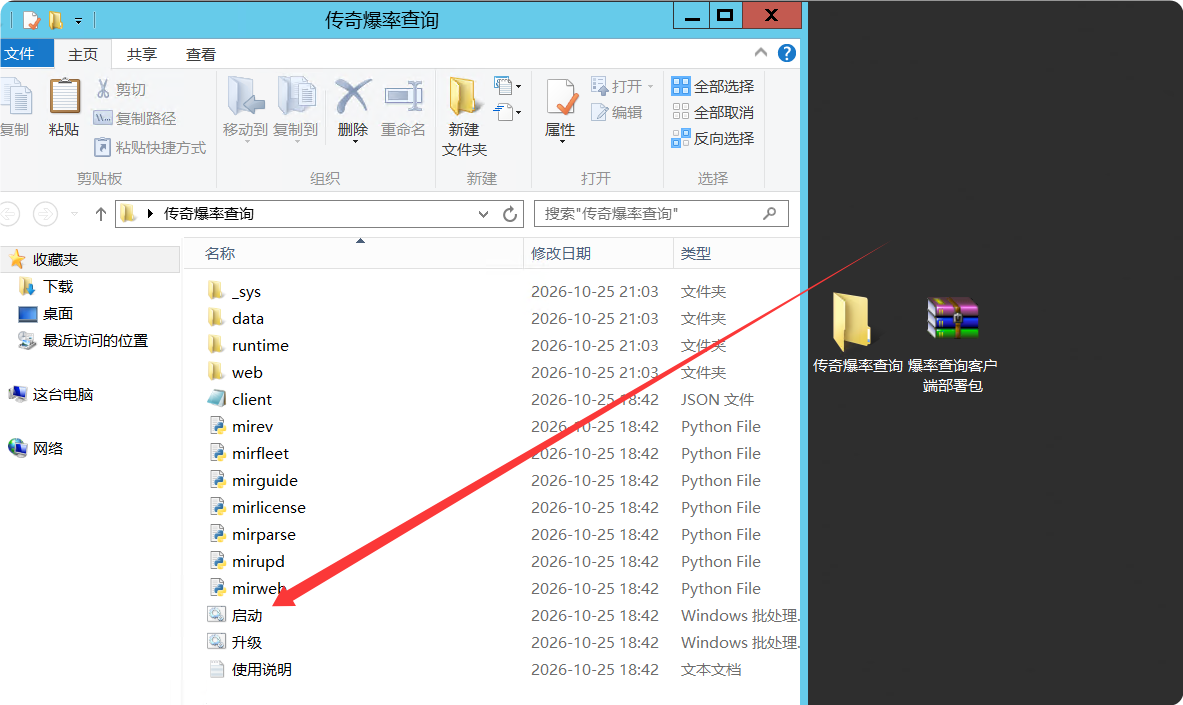Image resolution: width=1183 pixels, height=705 pixels.
Task: Click the Delete X icon
Action: tap(352, 97)
